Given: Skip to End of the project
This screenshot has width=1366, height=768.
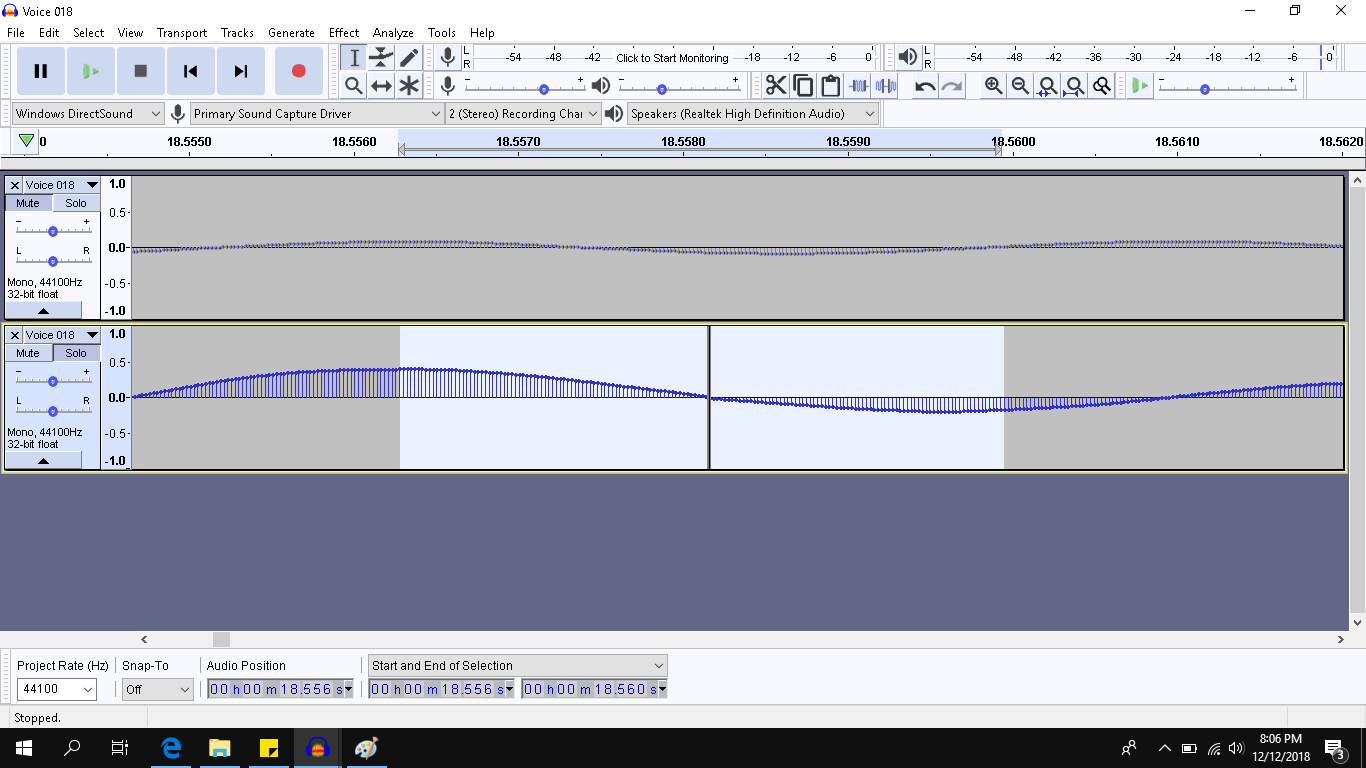Looking at the screenshot, I should tap(241, 71).
